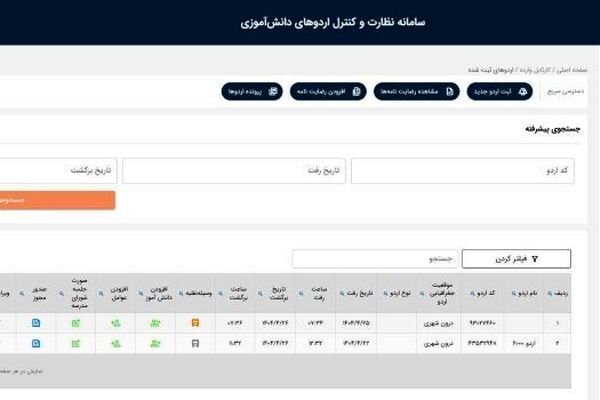Screen dimensions: 600x400
Task: Click the دسترسی سریع label
Action: [x=565, y=91]
